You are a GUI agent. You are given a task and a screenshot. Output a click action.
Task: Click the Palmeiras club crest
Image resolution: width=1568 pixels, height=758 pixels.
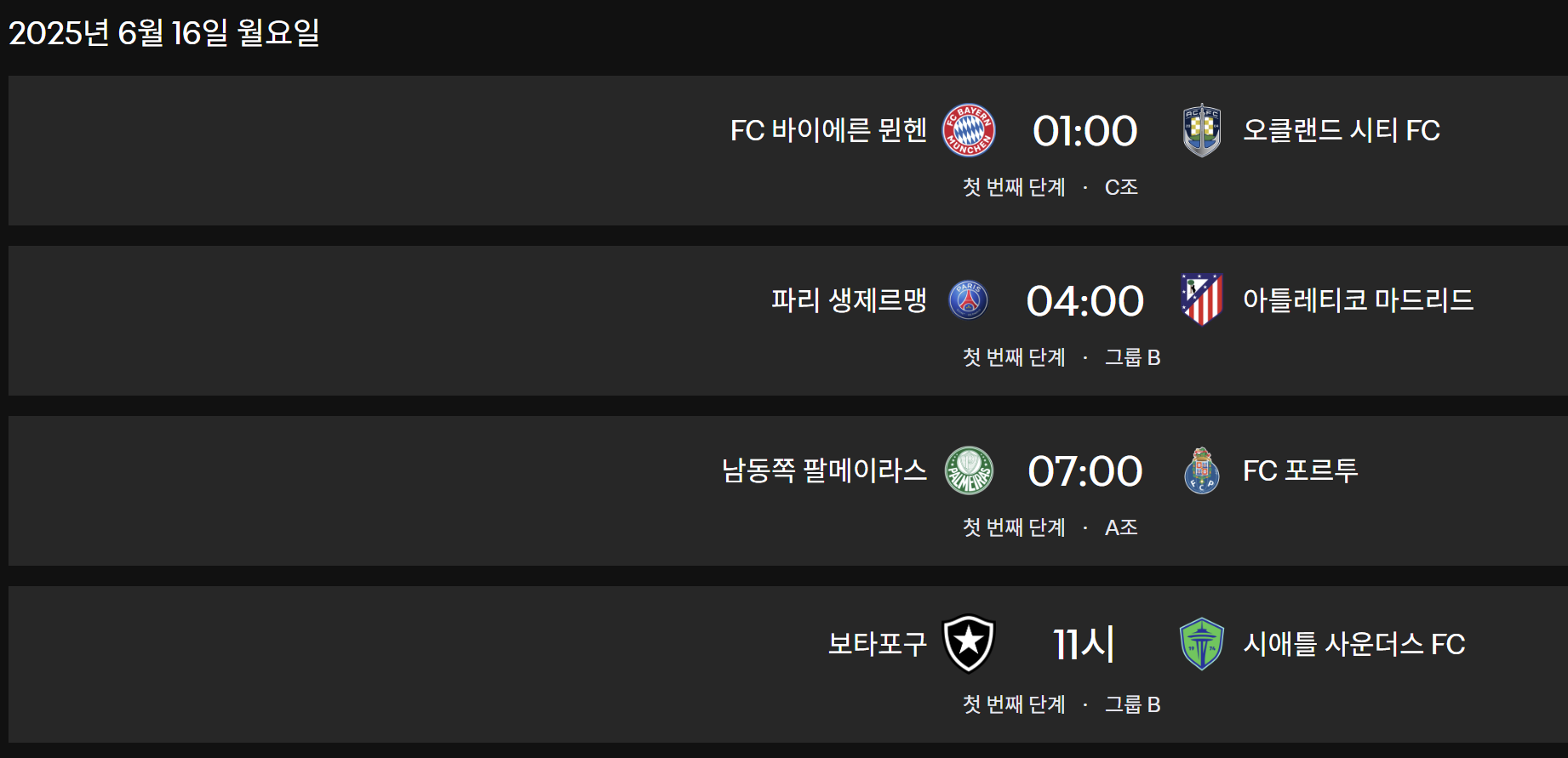[x=969, y=470]
